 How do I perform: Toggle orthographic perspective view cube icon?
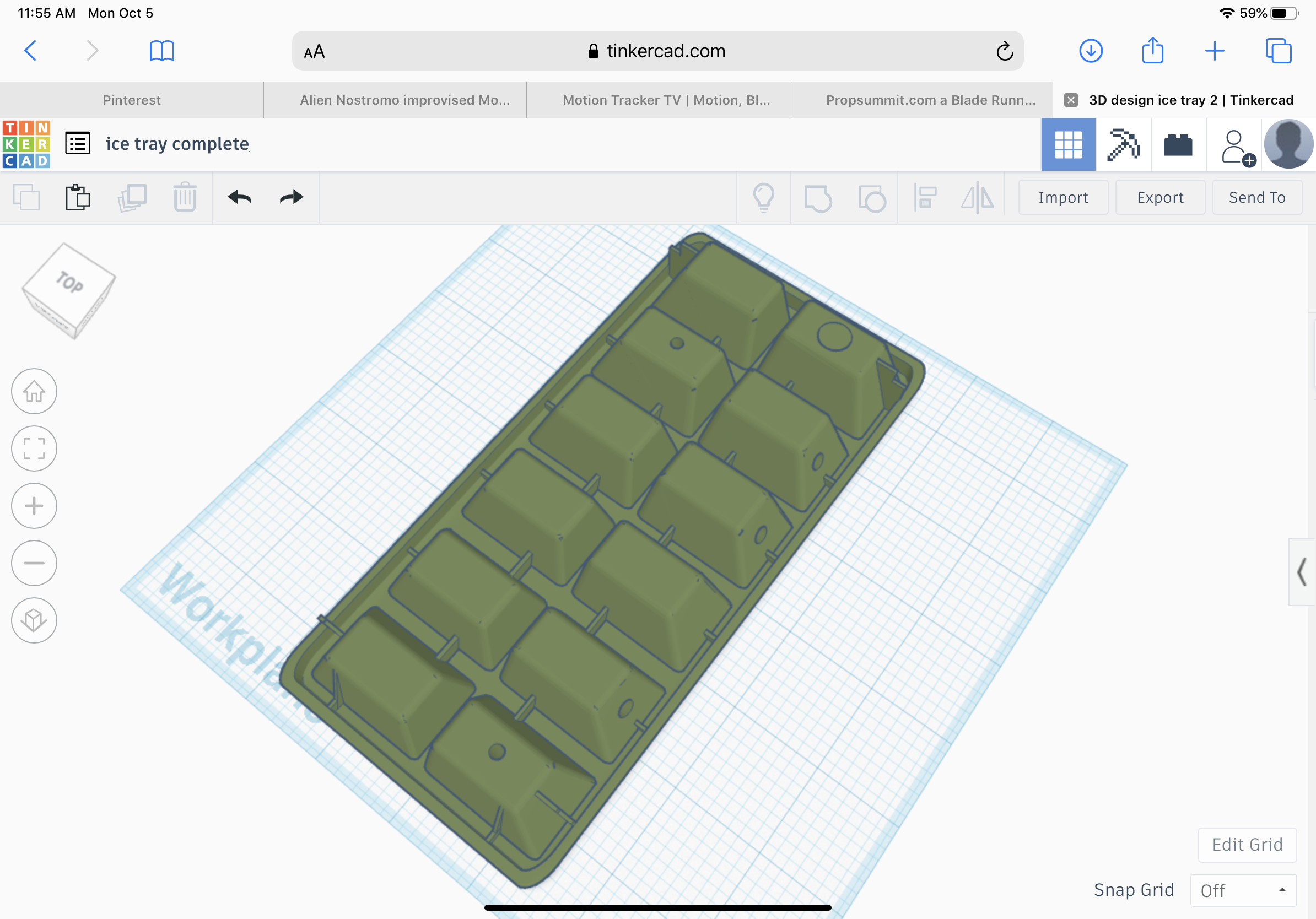[x=34, y=620]
